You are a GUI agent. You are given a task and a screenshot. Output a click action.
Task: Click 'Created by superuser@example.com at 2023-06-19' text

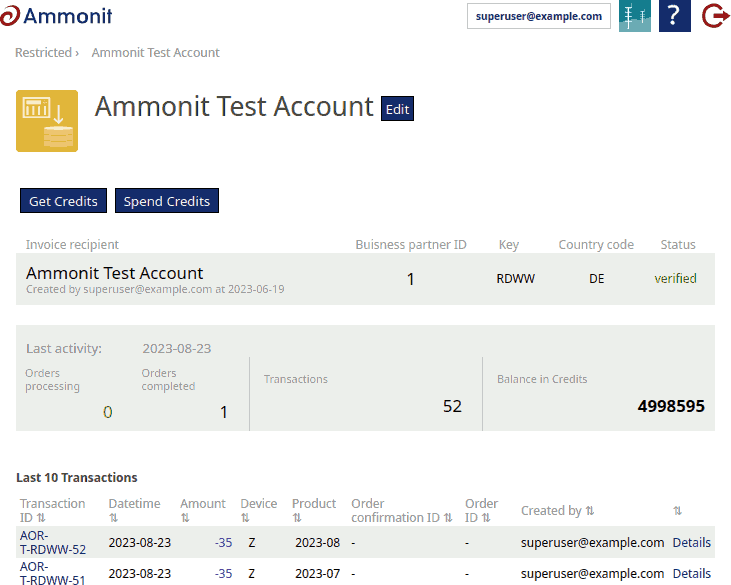pyautogui.click(x=155, y=289)
